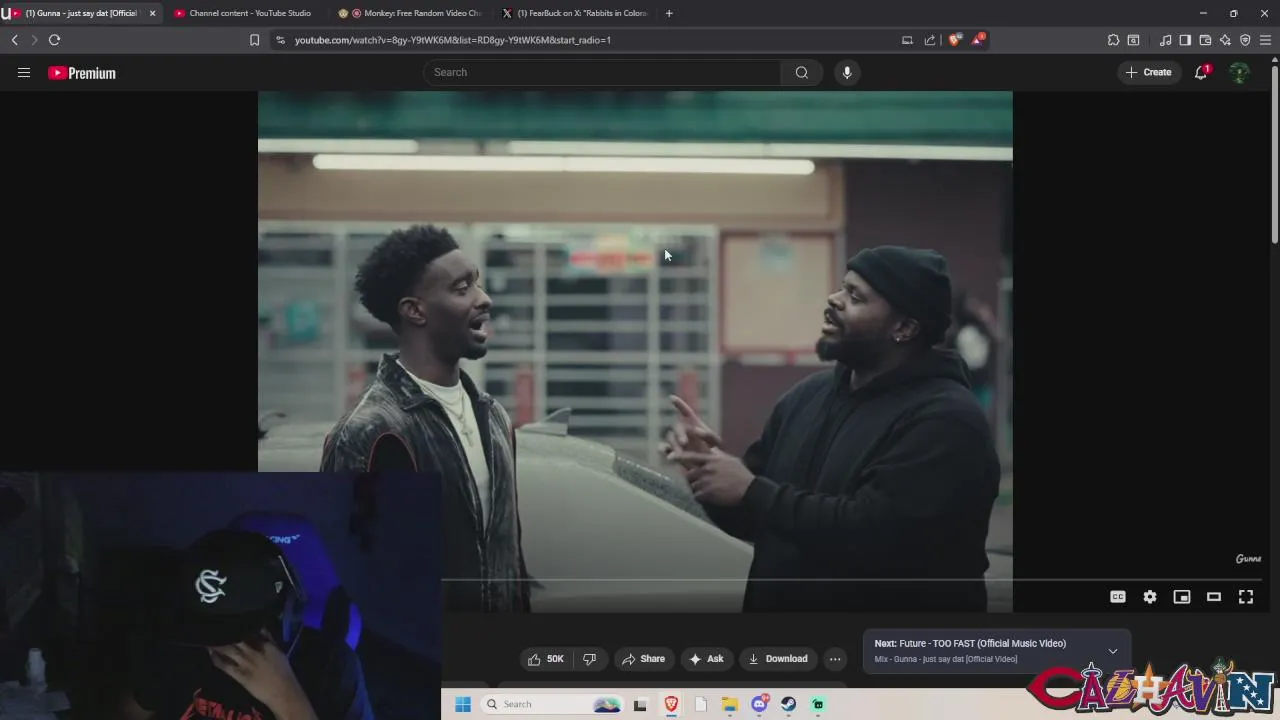1280x720 pixels.
Task: Open Task View on the taskbar
Action: [x=640, y=704]
